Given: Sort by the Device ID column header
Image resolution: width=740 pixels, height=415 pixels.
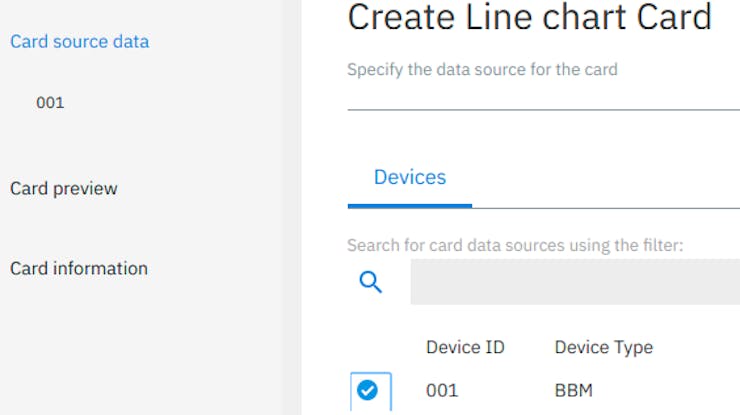Looking at the screenshot, I should point(465,347).
